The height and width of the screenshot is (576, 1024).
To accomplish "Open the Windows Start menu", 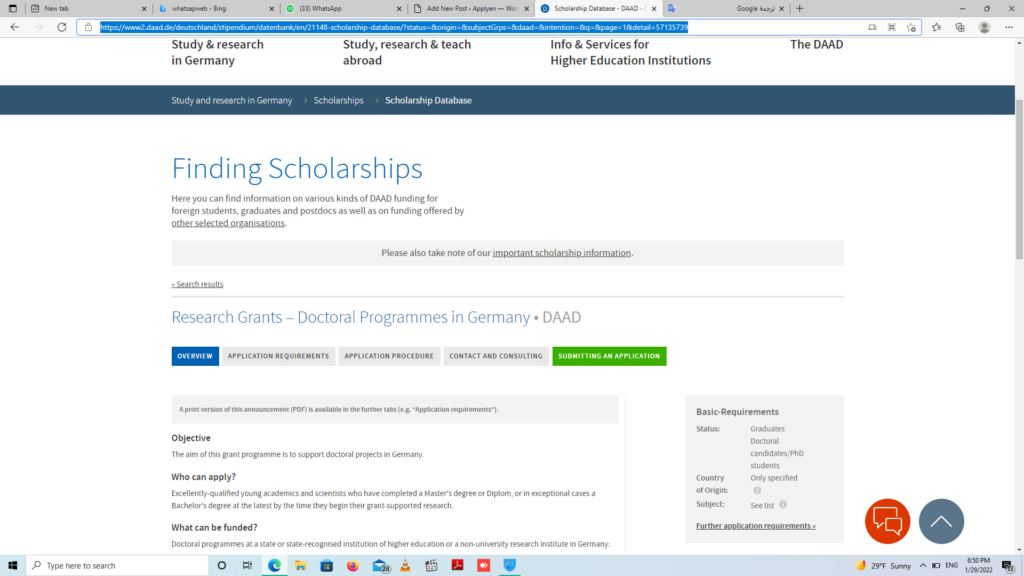I will click(x=12, y=566).
